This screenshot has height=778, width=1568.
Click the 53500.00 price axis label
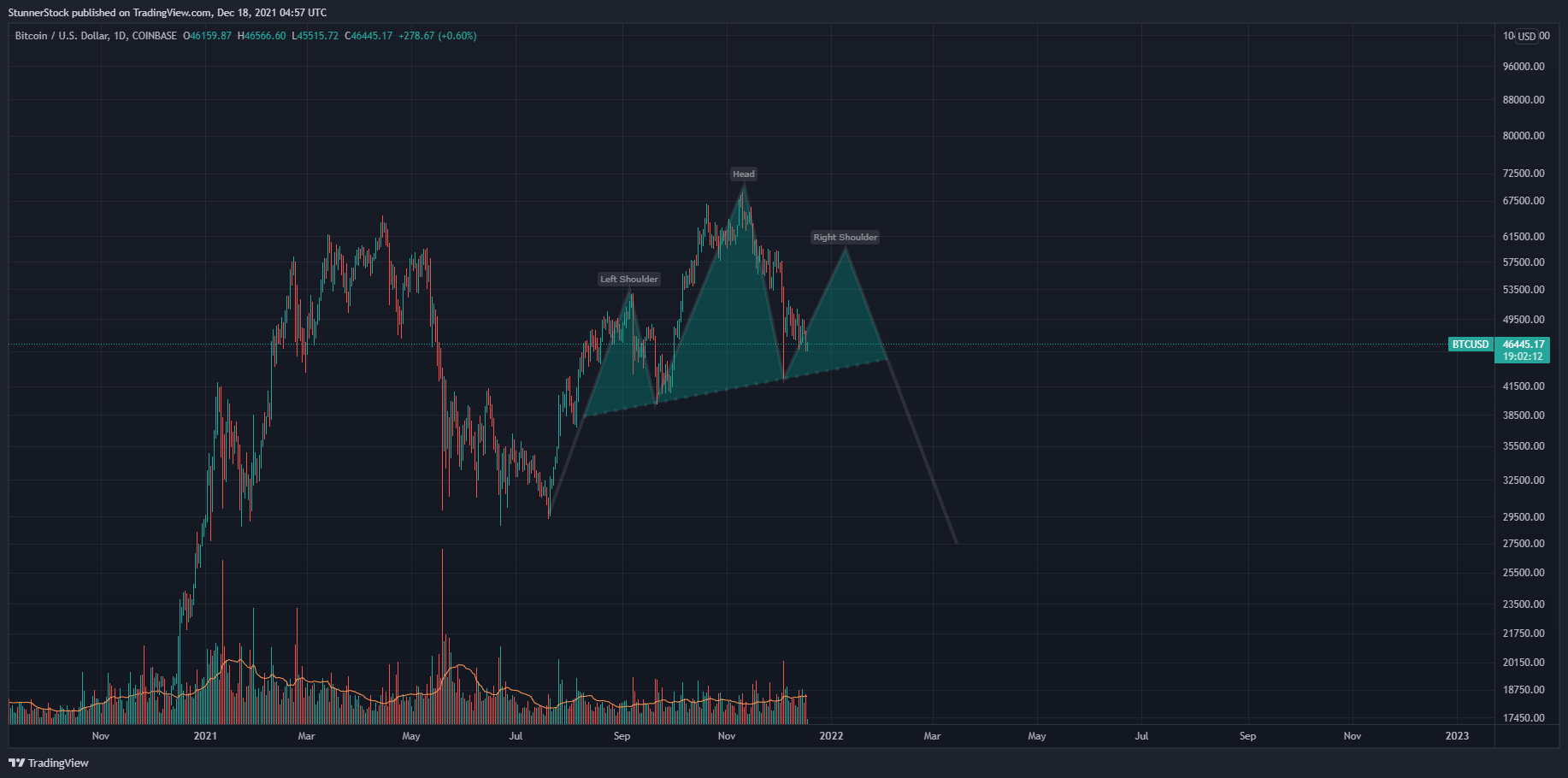coord(1524,290)
